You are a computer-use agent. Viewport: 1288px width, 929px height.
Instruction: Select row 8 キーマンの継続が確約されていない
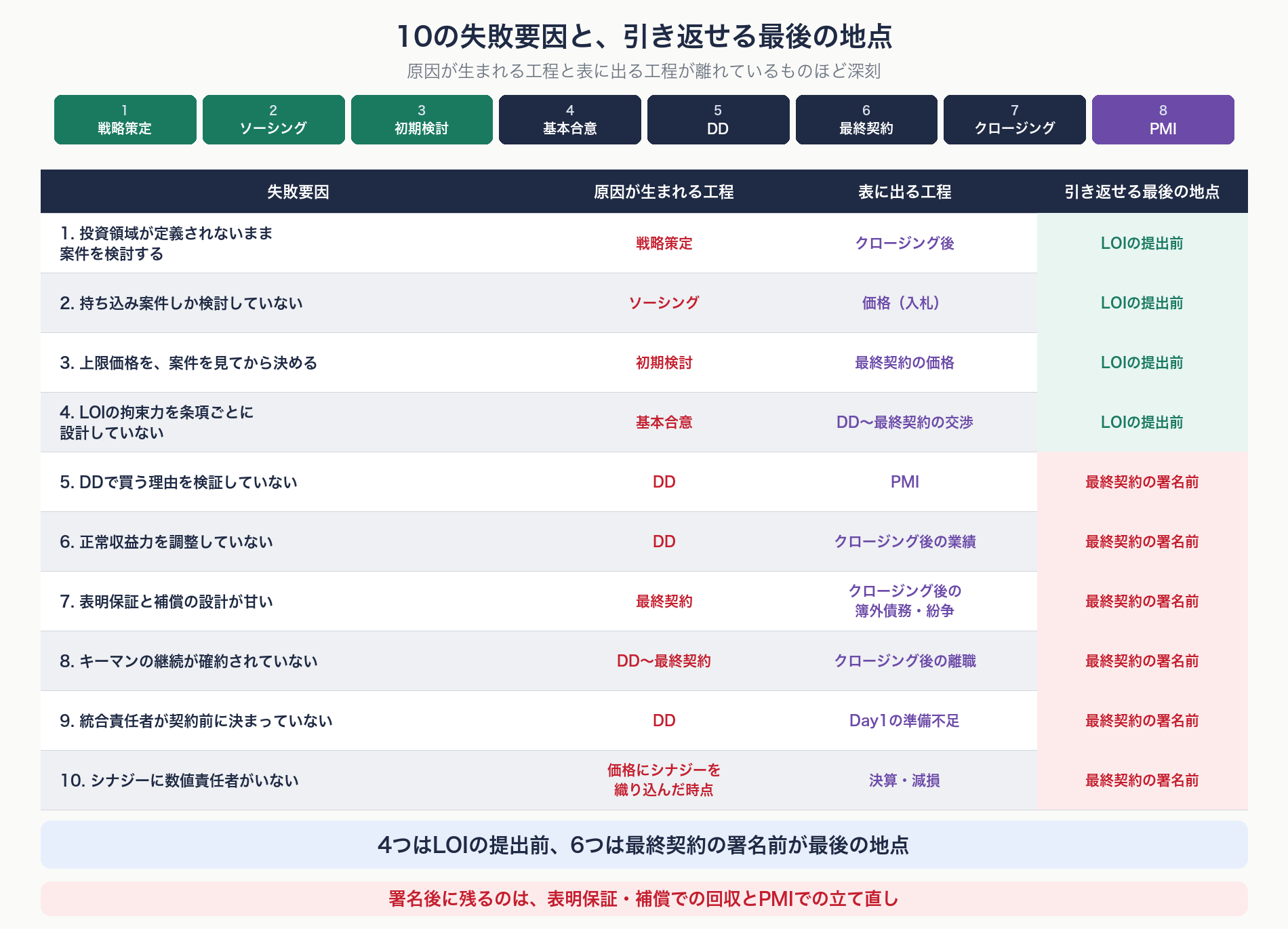coord(188,661)
